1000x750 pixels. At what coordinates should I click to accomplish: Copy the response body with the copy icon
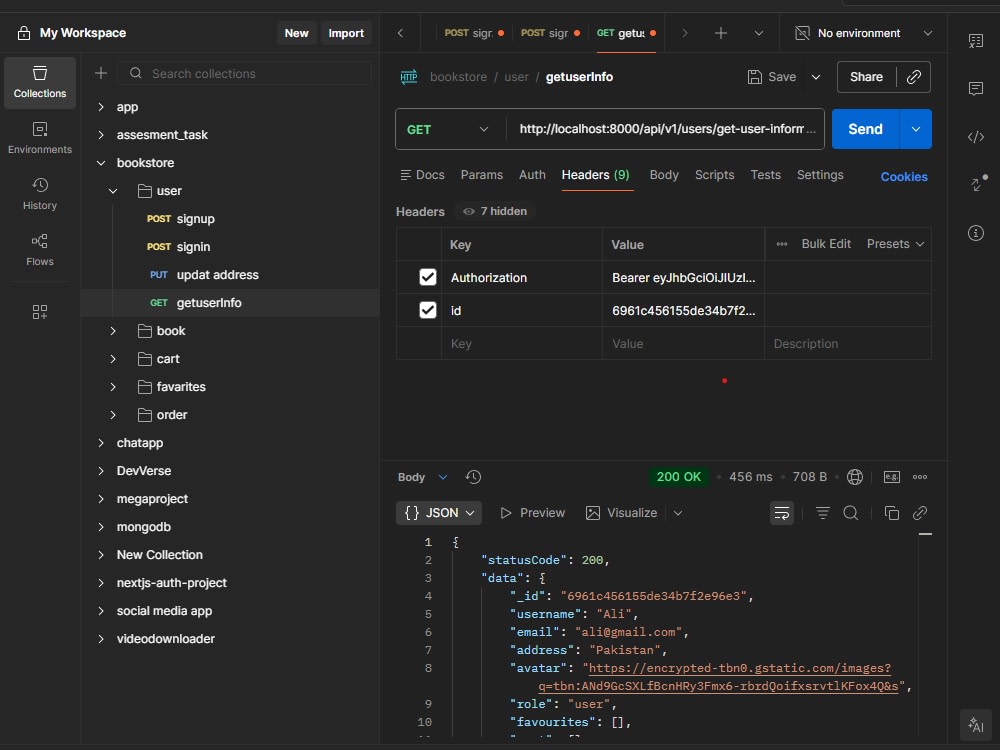892,513
